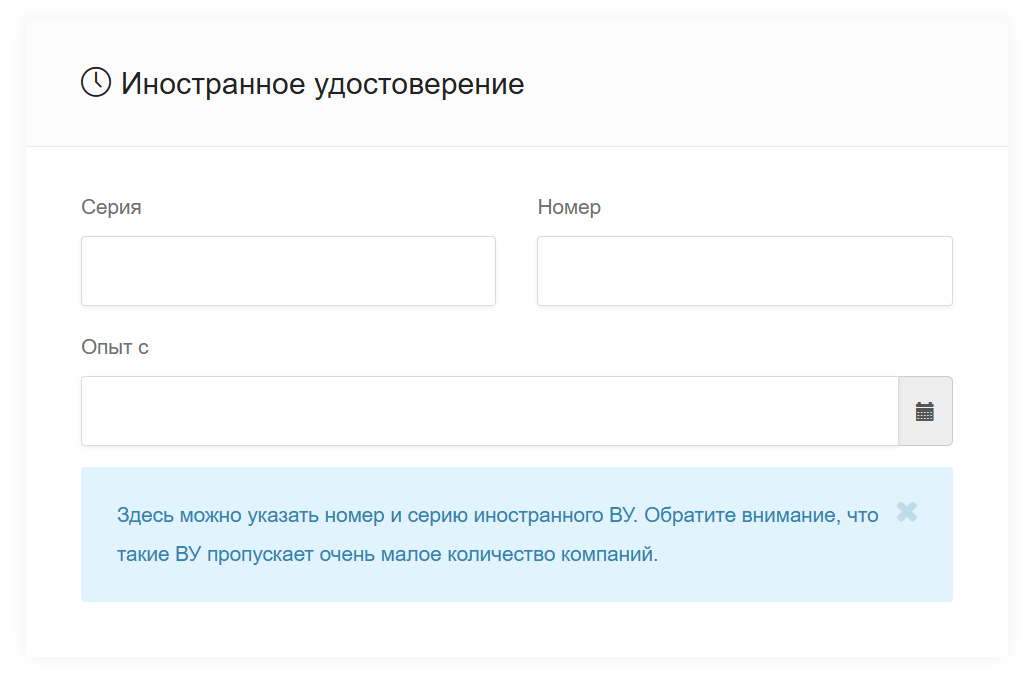
Task: Click the phrase Обратите внимание in the alert
Action: (742, 516)
